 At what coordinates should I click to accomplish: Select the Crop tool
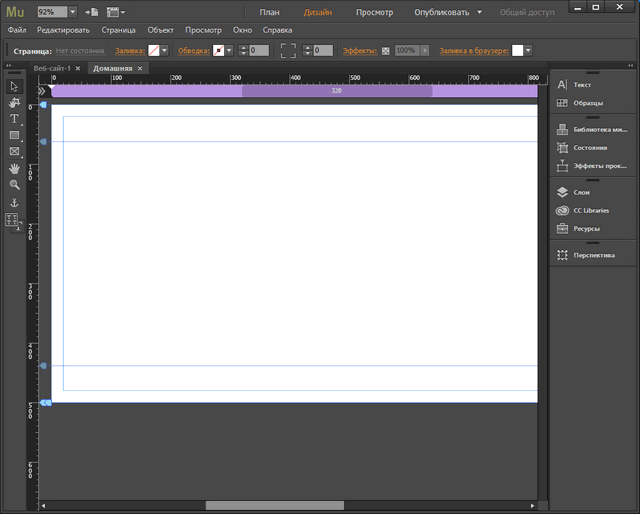click(14, 102)
